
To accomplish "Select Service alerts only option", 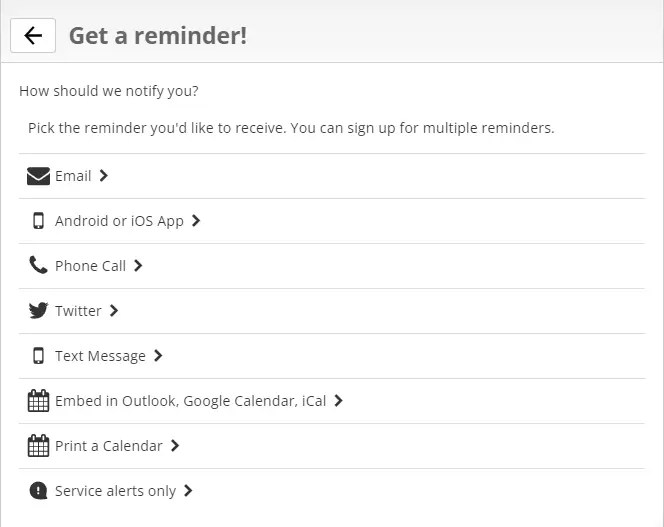I will (x=115, y=491).
